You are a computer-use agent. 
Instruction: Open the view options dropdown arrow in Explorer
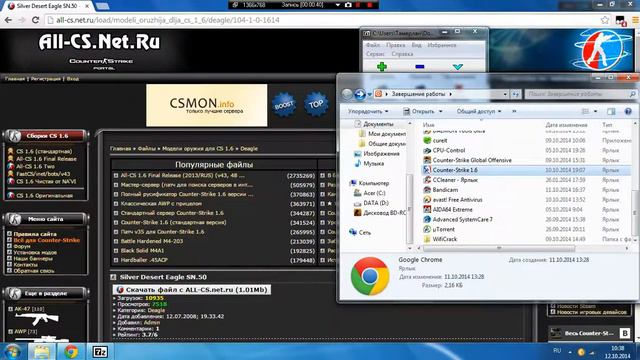pyautogui.click(x=596, y=111)
